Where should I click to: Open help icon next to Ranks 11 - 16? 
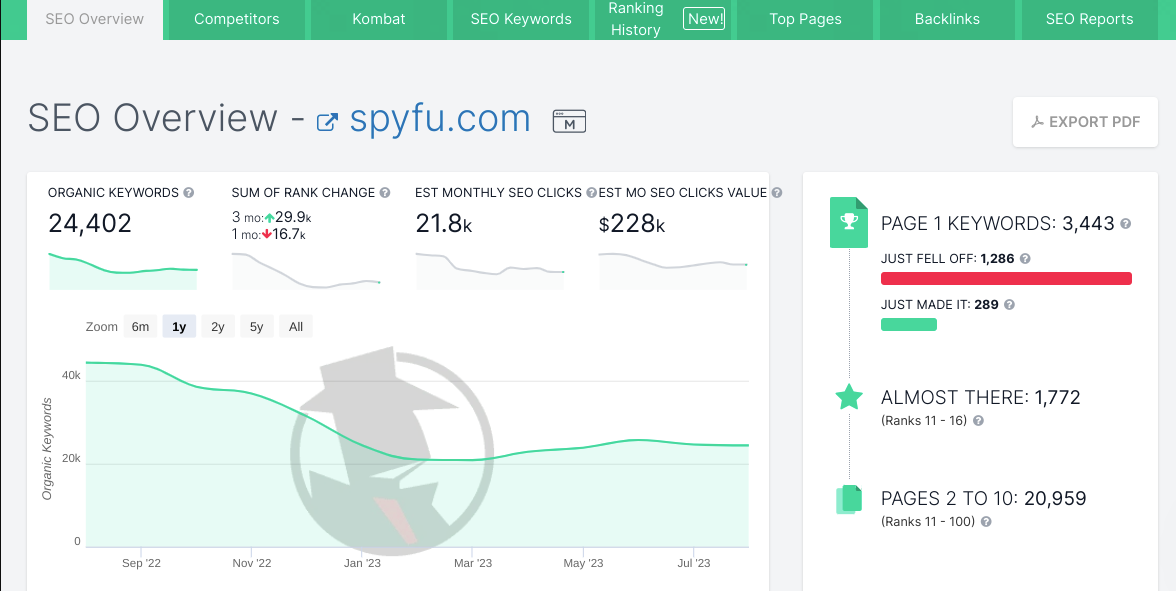click(x=978, y=421)
